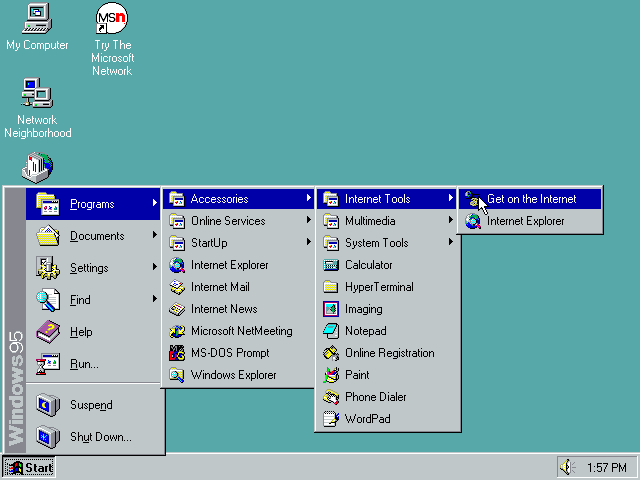Click the purple Help book icon
Screen dimensions: 640x480
pyautogui.click(x=48, y=331)
